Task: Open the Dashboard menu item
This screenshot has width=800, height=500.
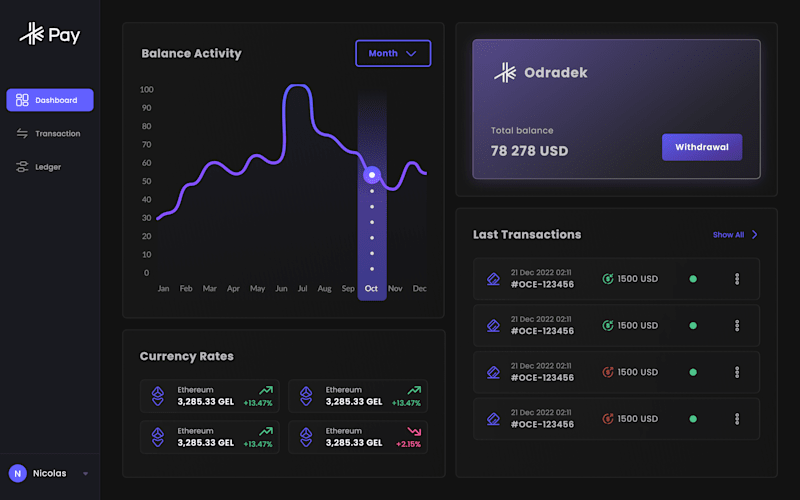Action: [50, 100]
